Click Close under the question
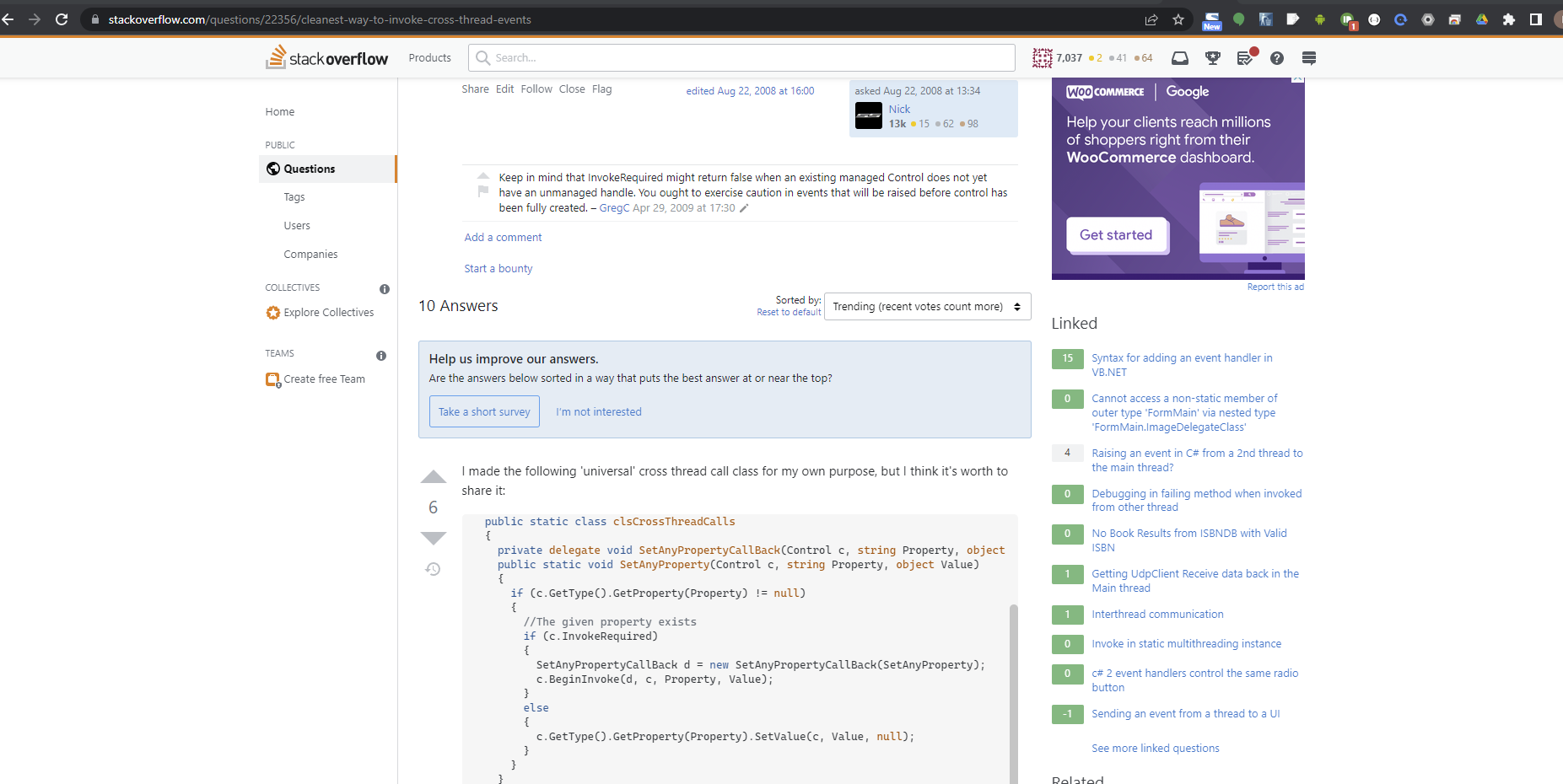 point(572,89)
